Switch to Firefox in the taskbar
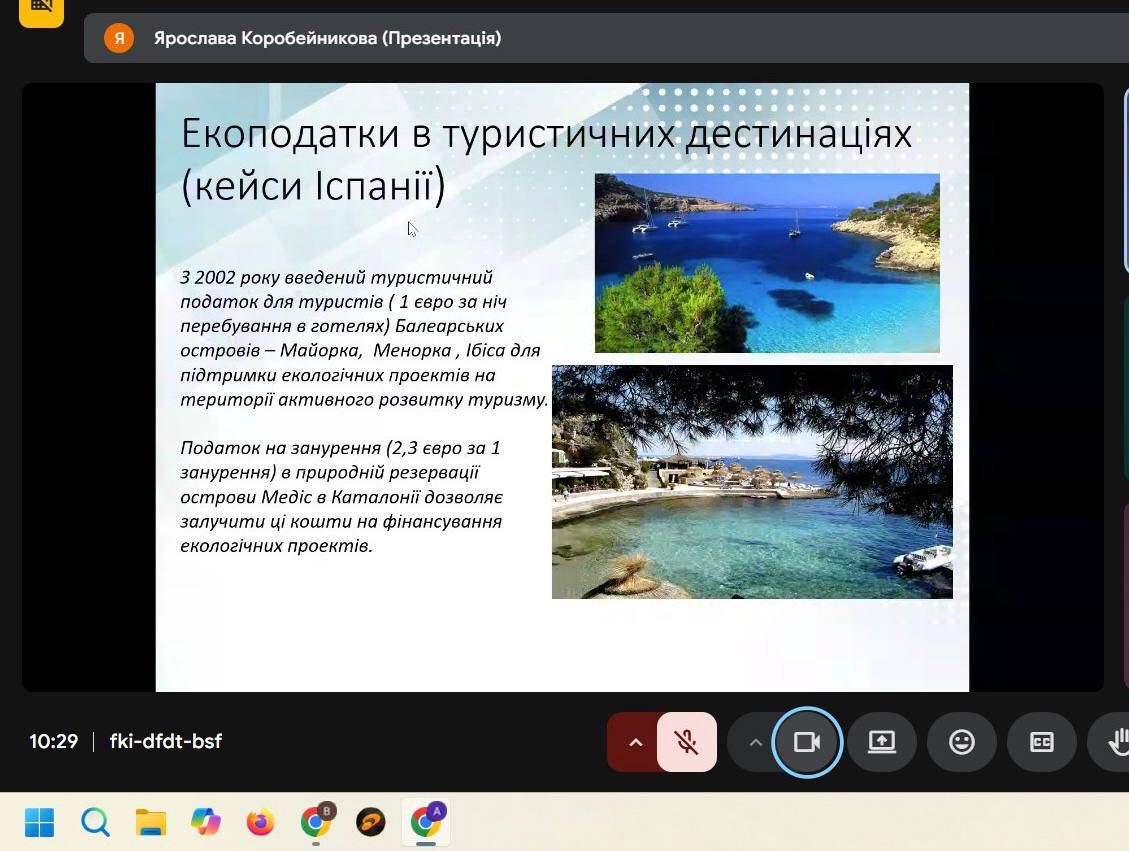Screen dimensions: 1129x851 pos(261,822)
